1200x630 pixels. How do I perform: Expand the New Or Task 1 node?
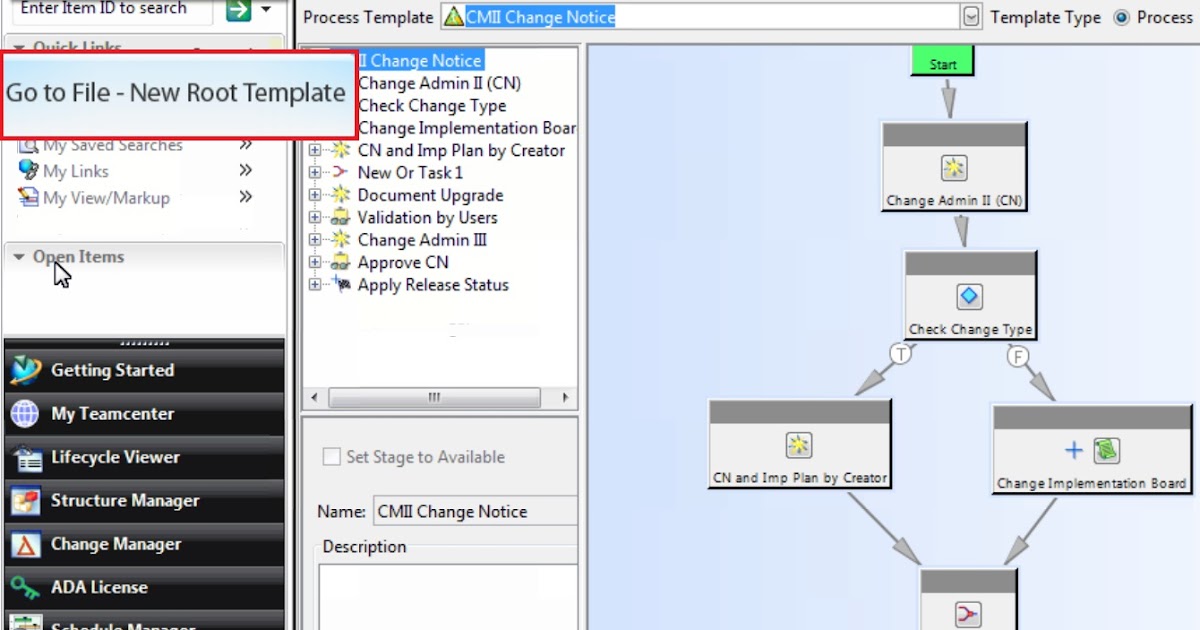click(315, 172)
